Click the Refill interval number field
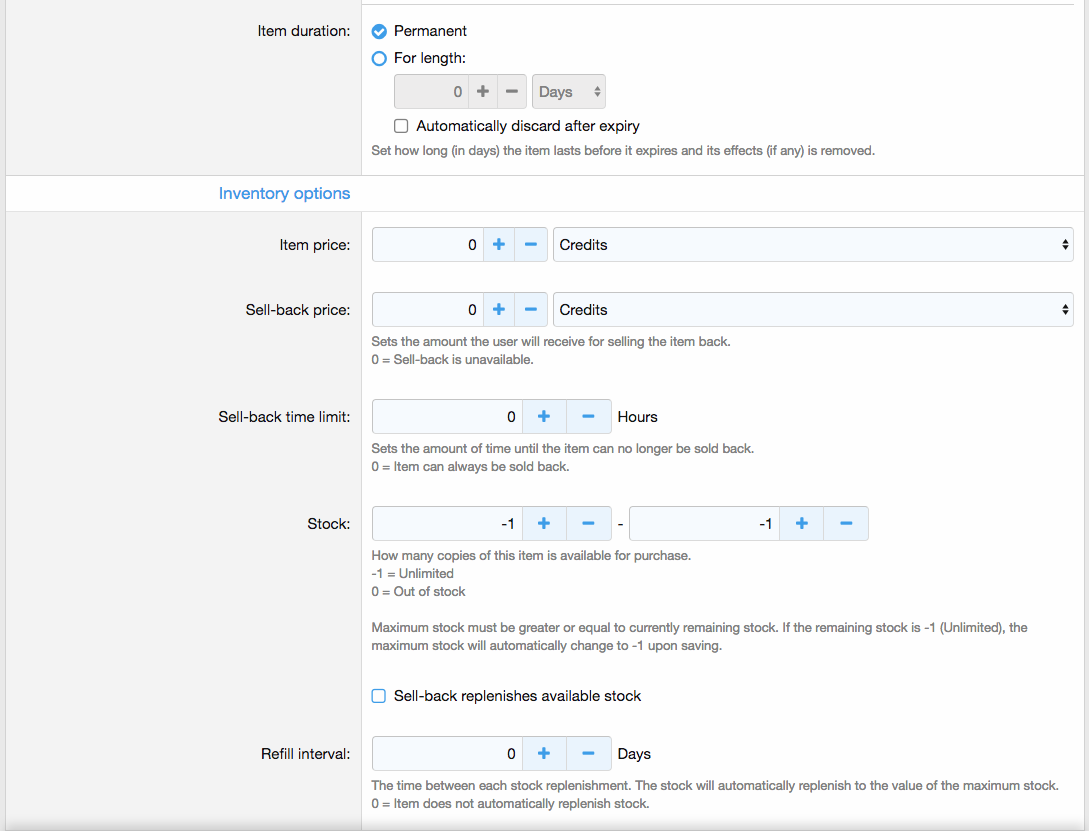The image size is (1089, 831). coord(447,754)
